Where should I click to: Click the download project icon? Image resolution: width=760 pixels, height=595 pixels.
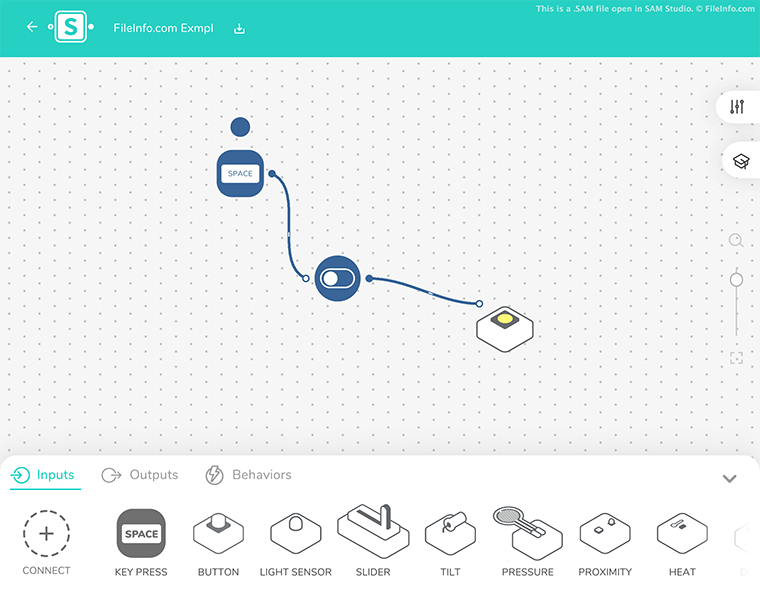pos(239,28)
